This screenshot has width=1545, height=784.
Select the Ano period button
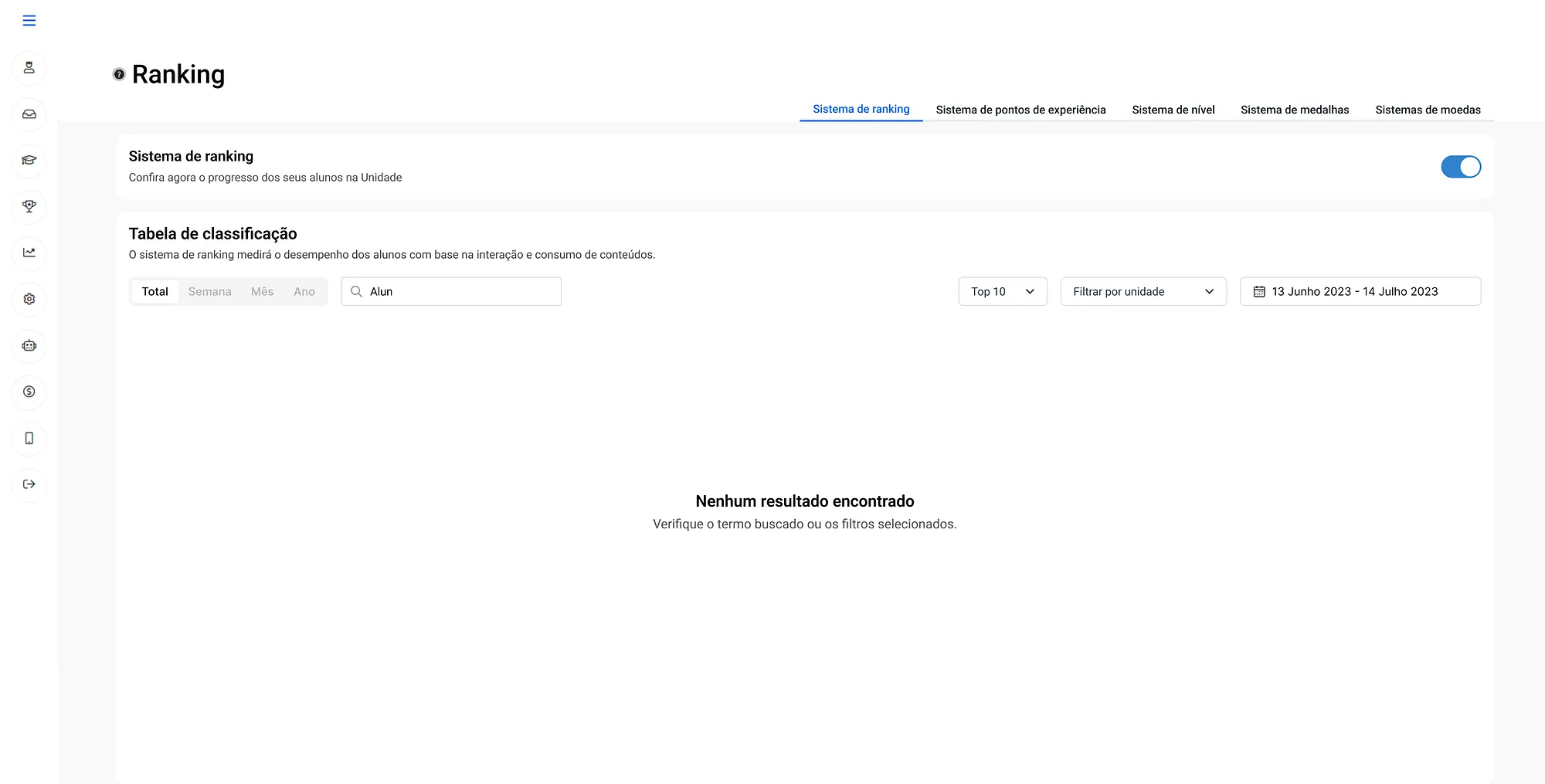[x=304, y=292]
